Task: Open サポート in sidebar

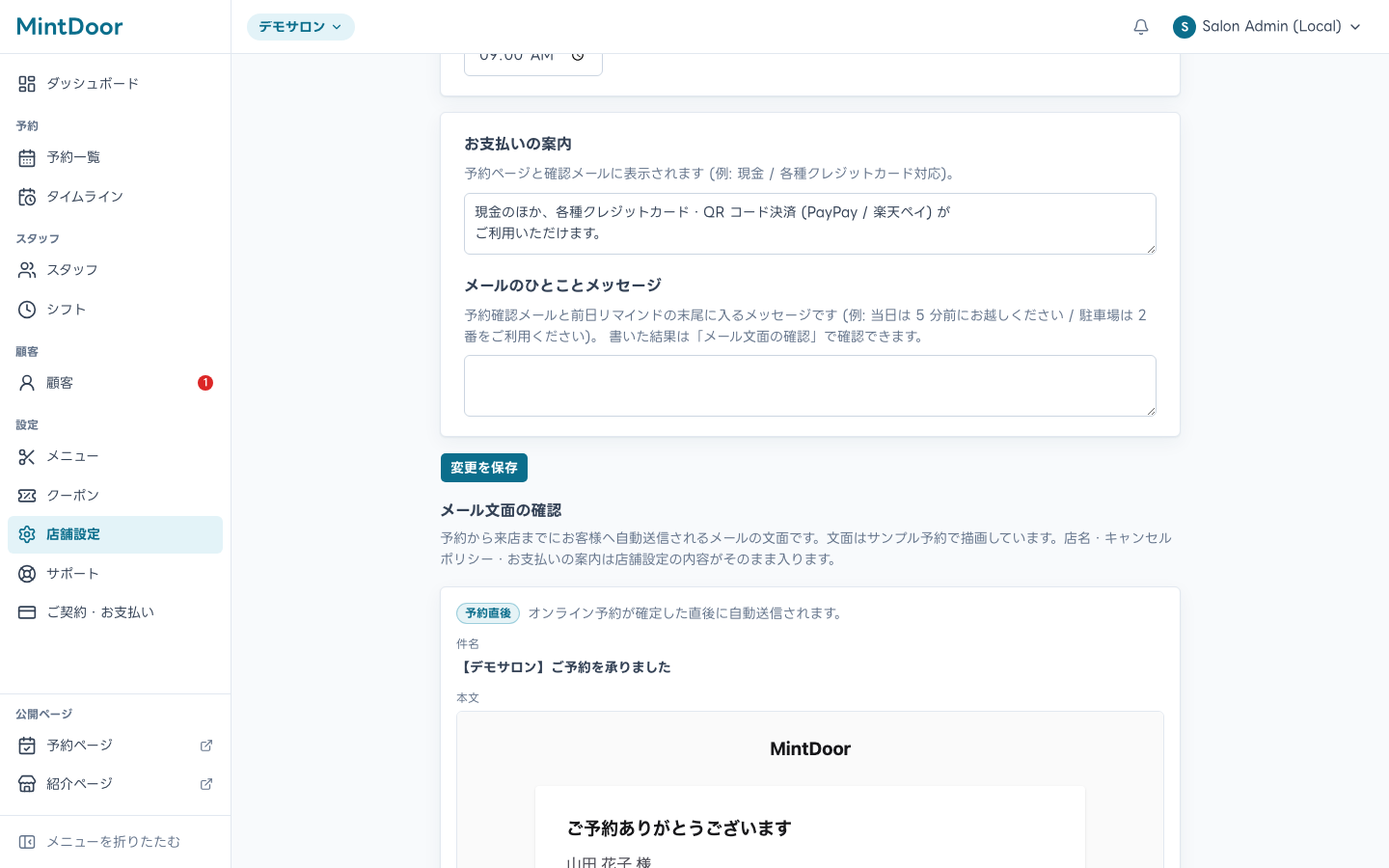Action: (115, 574)
